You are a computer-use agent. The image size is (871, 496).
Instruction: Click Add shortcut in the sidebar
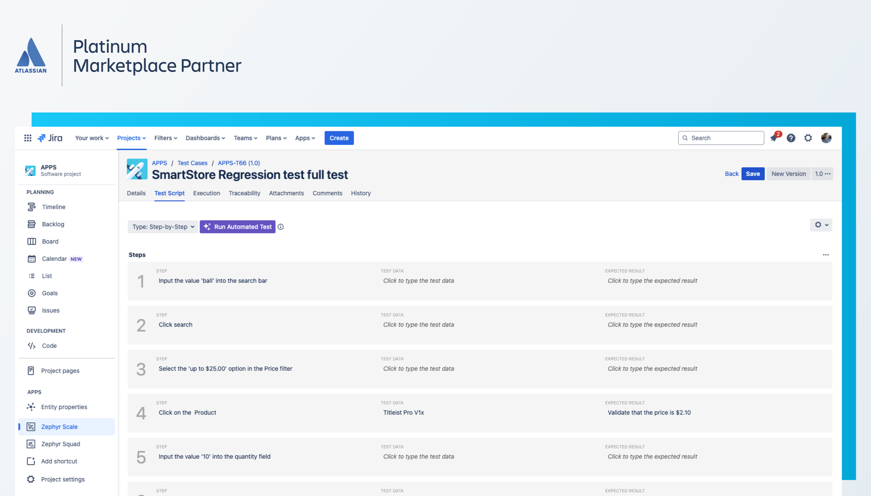coord(59,461)
